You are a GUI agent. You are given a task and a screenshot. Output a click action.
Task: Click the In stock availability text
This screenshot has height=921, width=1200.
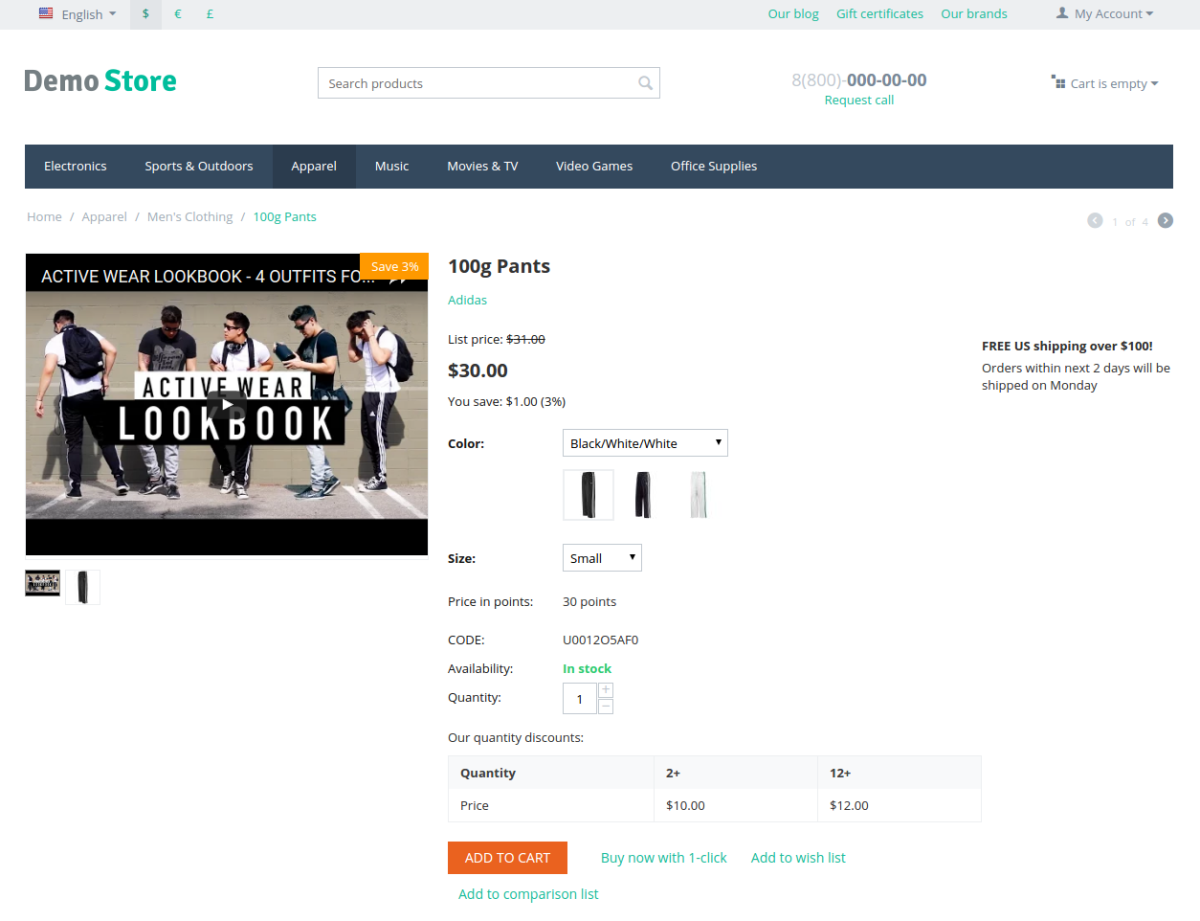pyautogui.click(x=587, y=669)
